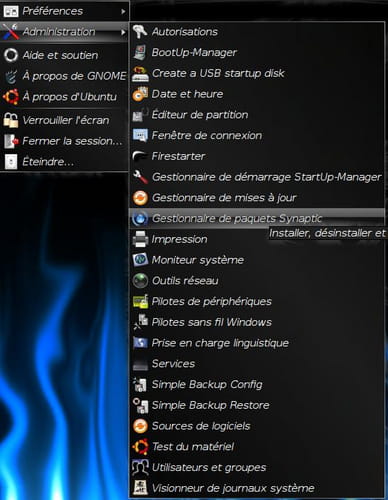Choose Verrouiller l'écran

64,120
